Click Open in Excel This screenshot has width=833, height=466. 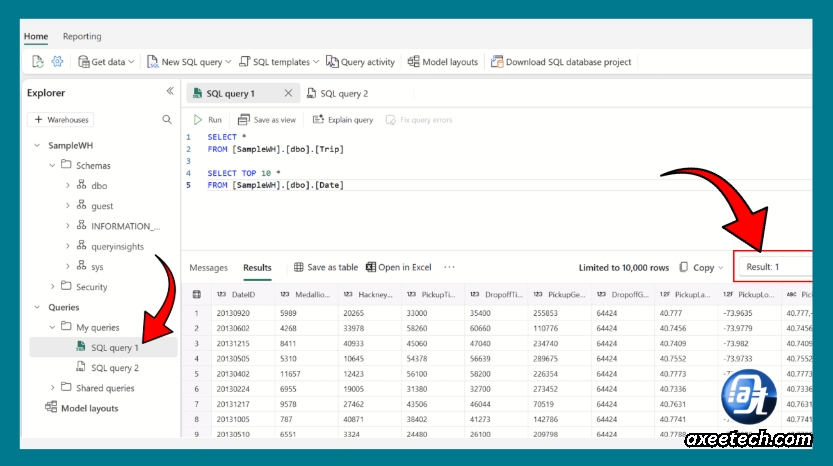[398, 267]
